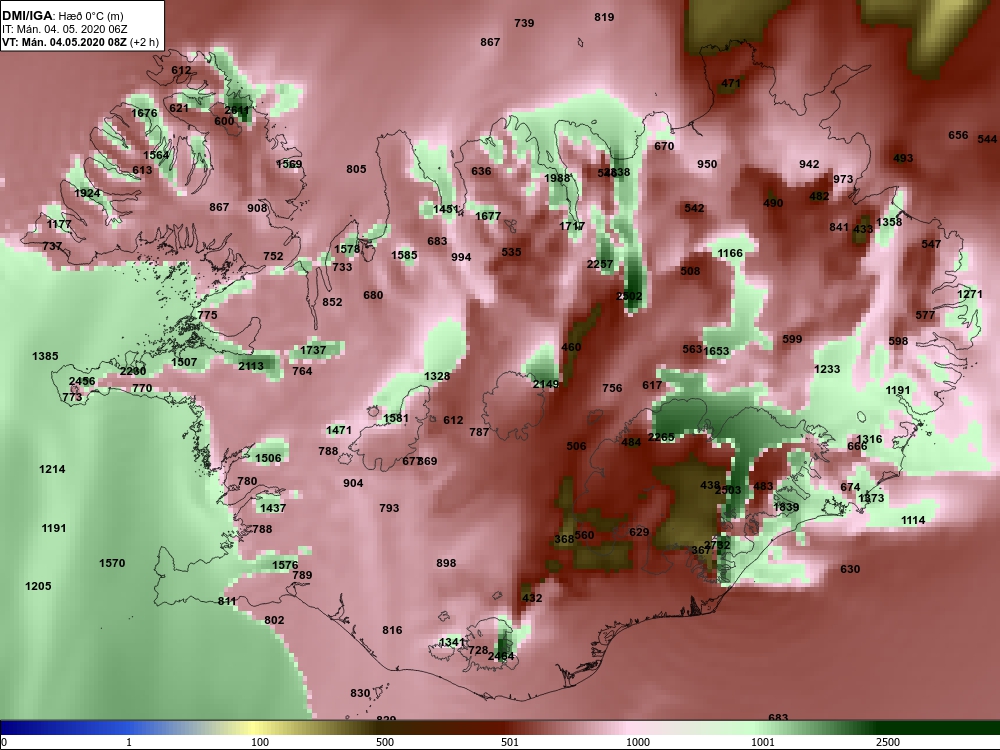Select the value 1471
This screenshot has height=750, width=1000.
339,430
